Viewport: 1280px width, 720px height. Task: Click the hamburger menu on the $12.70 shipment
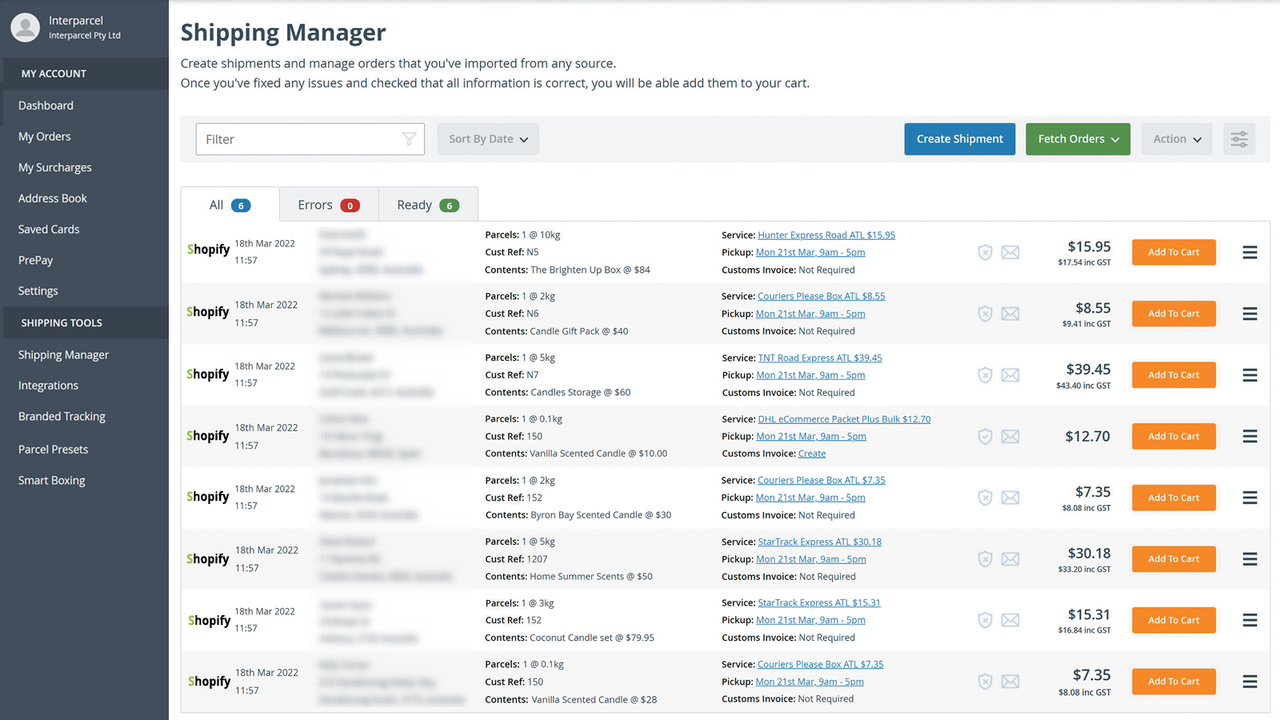coord(1249,436)
